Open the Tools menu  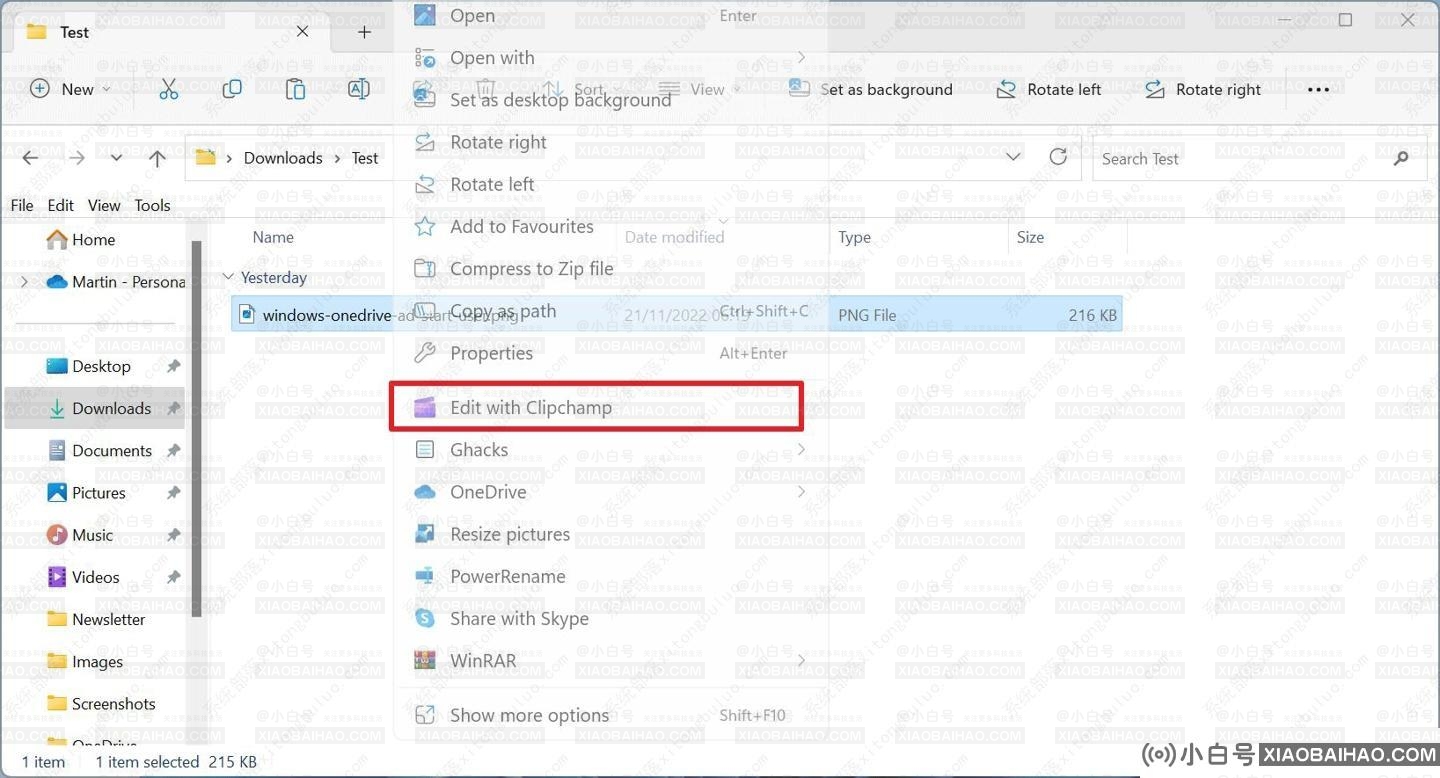152,205
